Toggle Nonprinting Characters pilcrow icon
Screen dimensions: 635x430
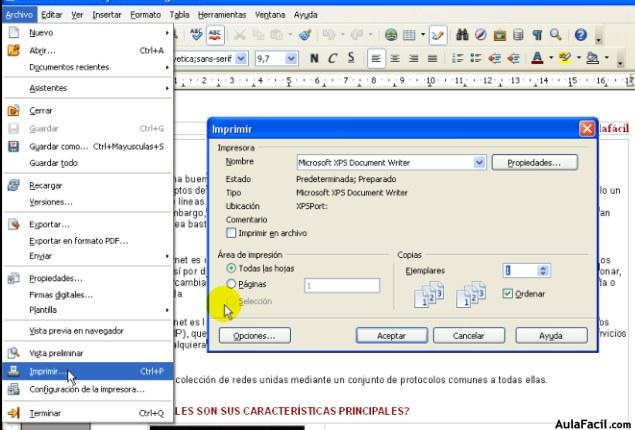pyautogui.click(x=537, y=35)
